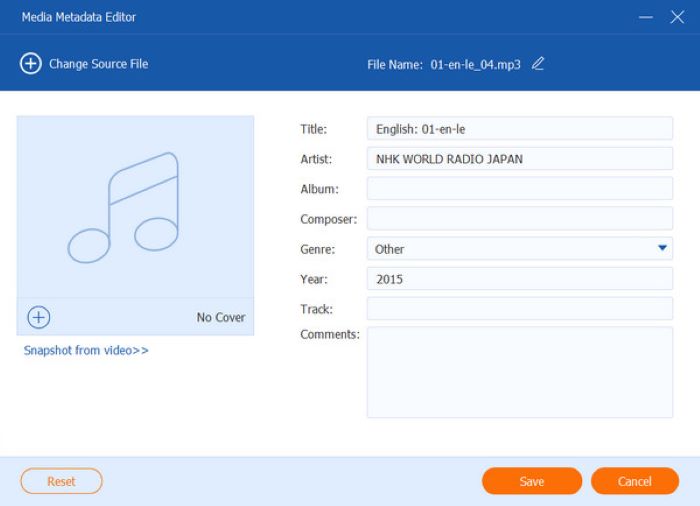Save the metadata changes

(x=532, y=481)
